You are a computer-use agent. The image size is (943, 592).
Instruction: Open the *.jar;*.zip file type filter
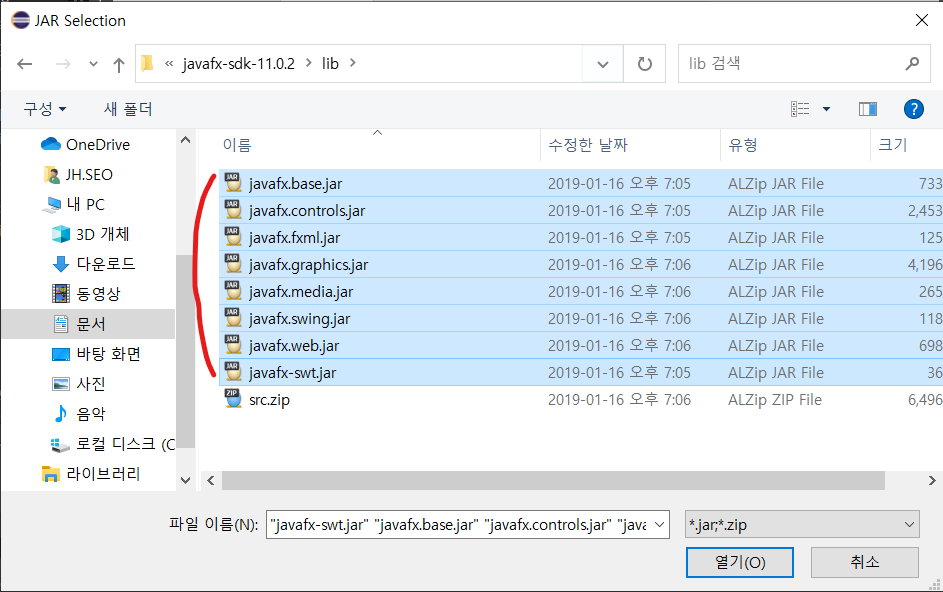(802, 525)
